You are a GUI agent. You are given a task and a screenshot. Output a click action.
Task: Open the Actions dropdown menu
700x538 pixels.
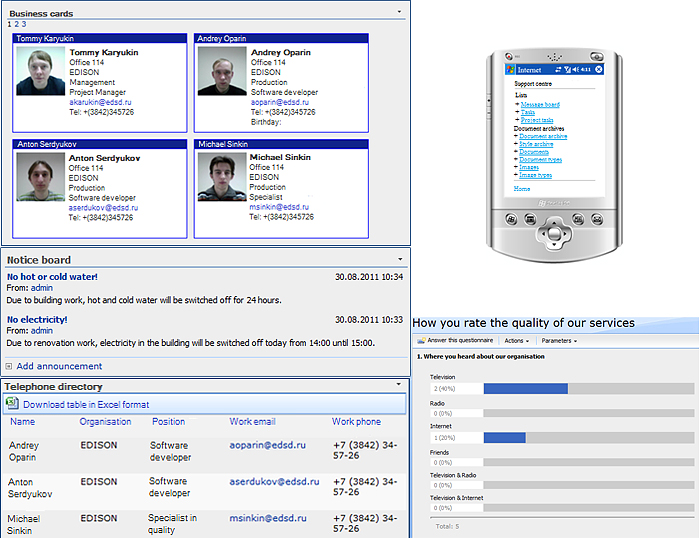click(x=517, y=341)
